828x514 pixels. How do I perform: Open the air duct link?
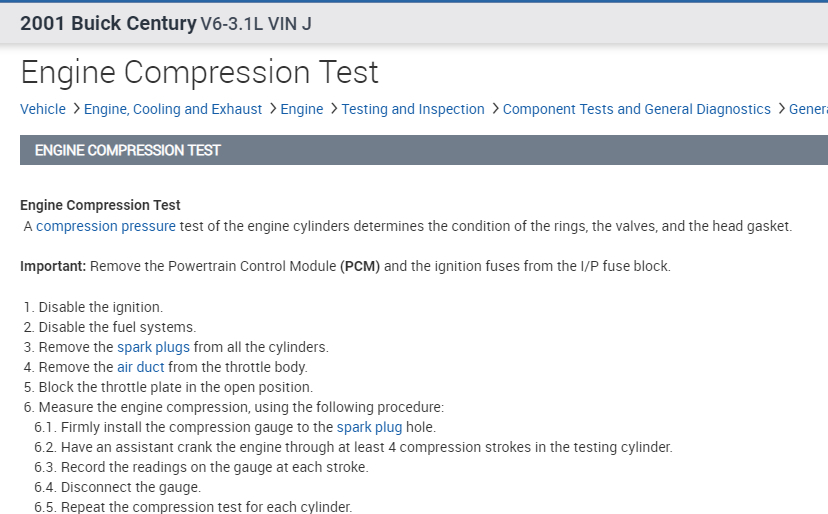coord(140,367)
